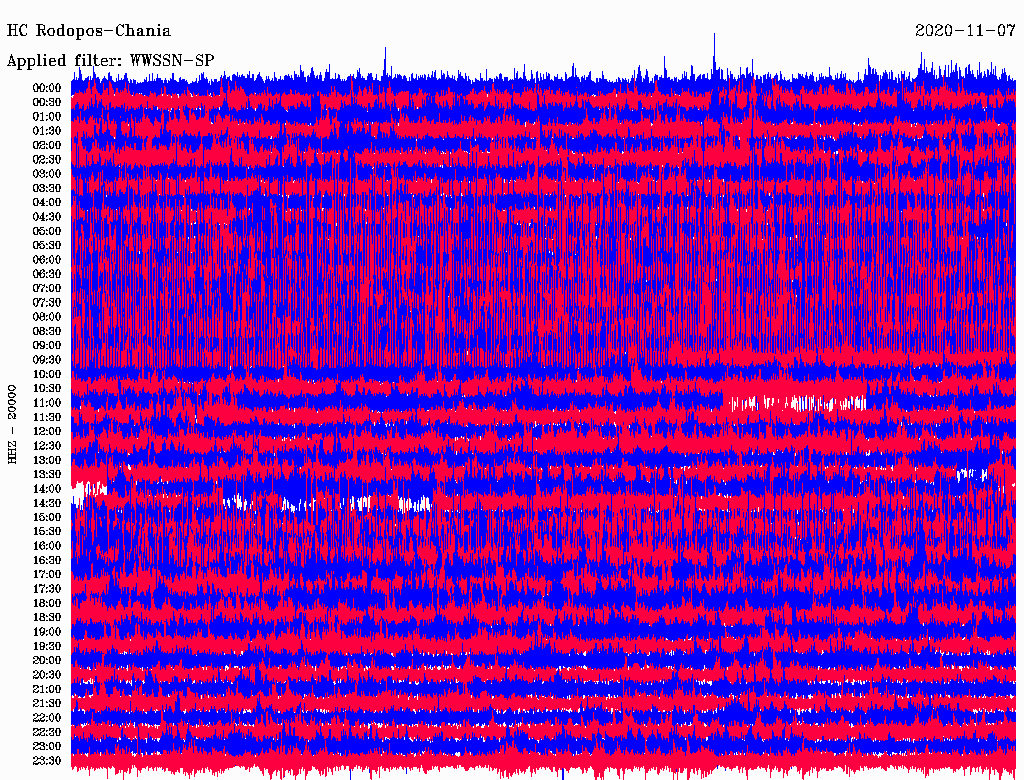Select the 14:00 time label

coord(47,489)
